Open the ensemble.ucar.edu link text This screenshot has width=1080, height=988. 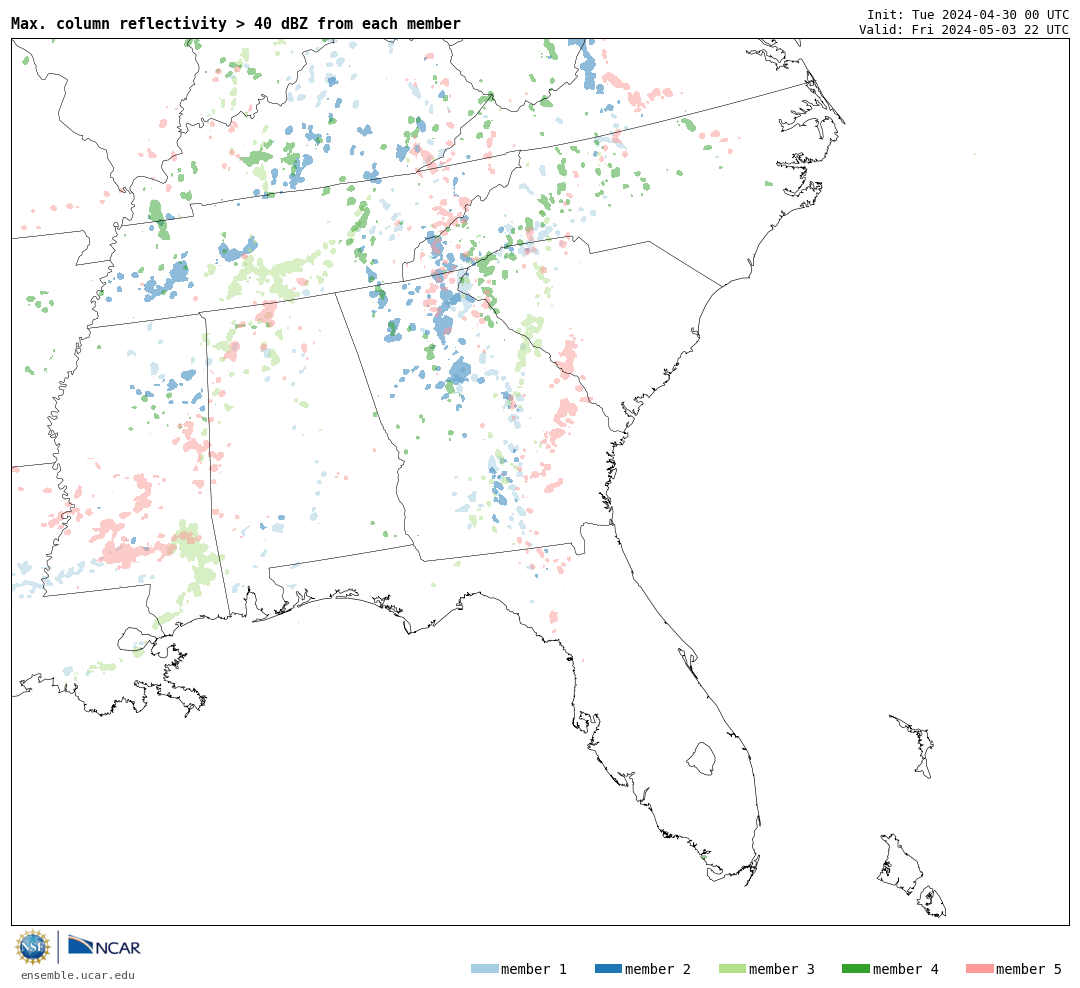pos(78,975)
